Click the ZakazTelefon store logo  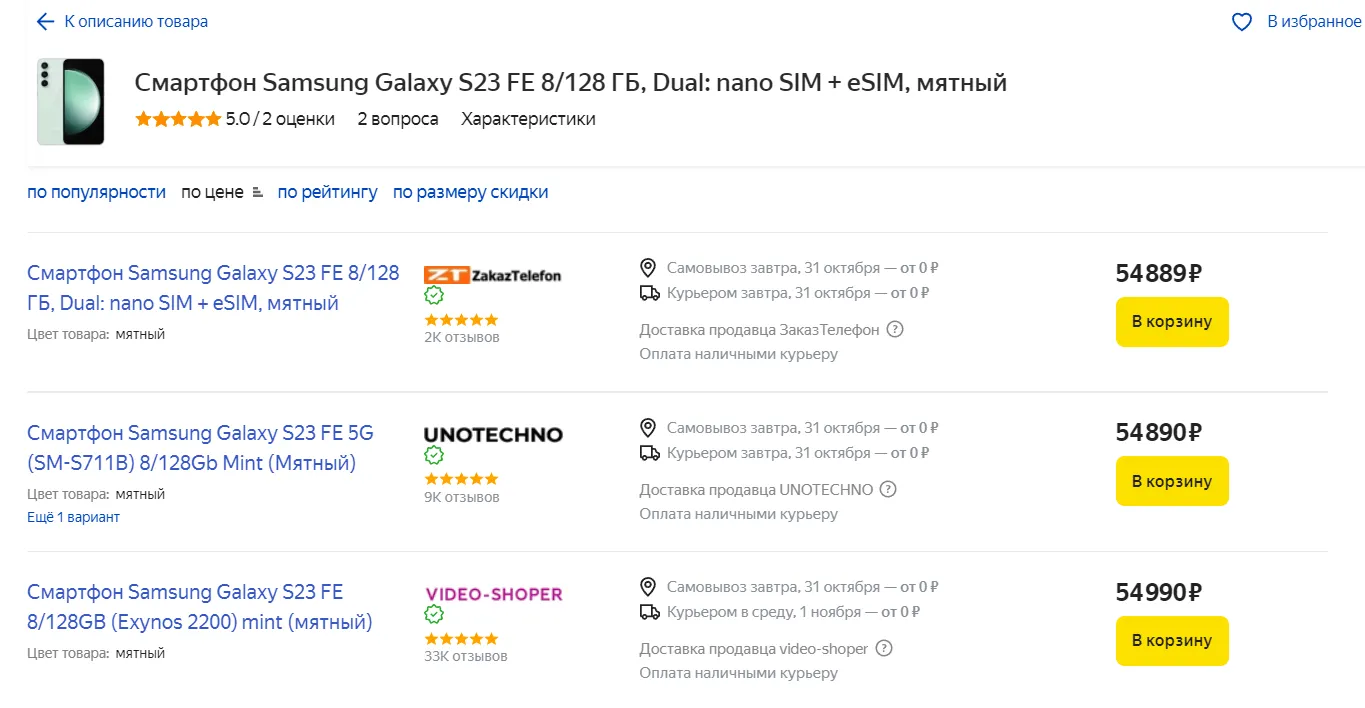pos(492,275)
